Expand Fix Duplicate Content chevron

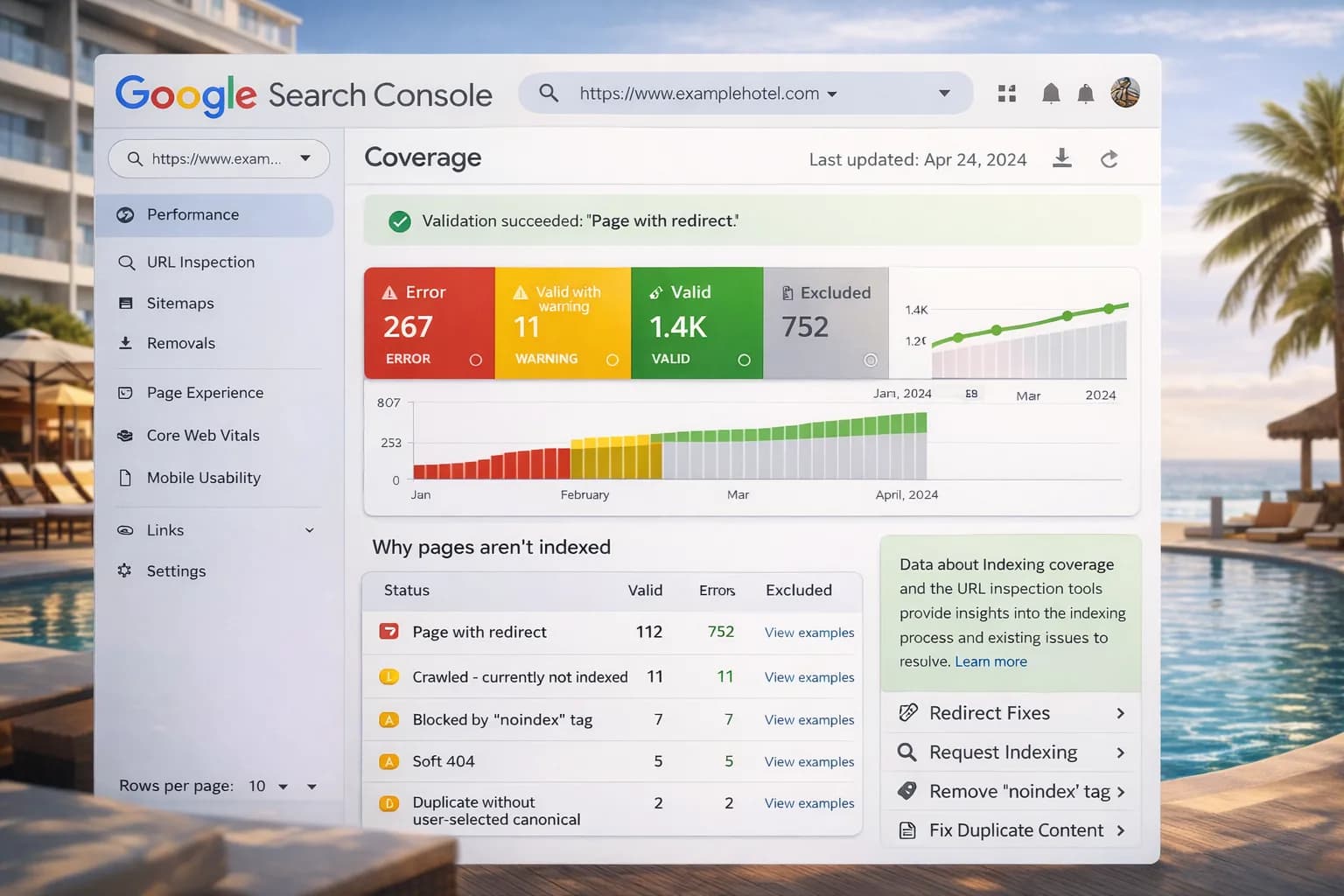point(1120,830)
